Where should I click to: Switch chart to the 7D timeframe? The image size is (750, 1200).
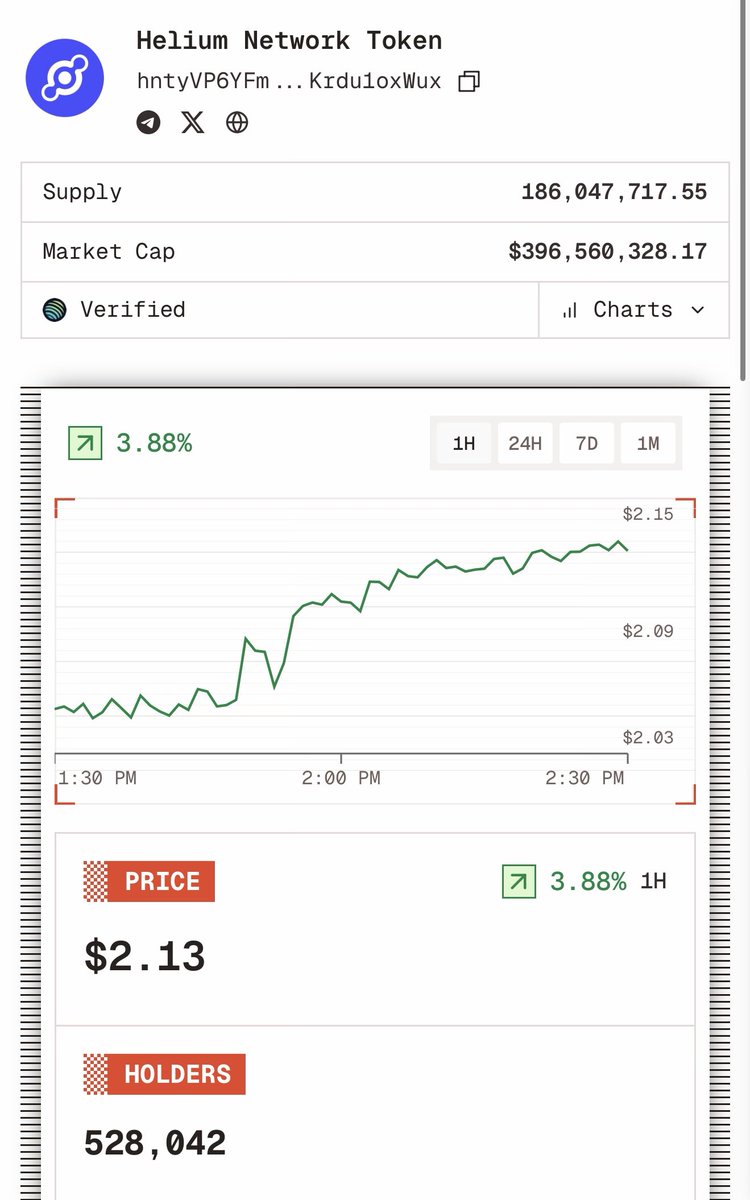coord(587,443)
